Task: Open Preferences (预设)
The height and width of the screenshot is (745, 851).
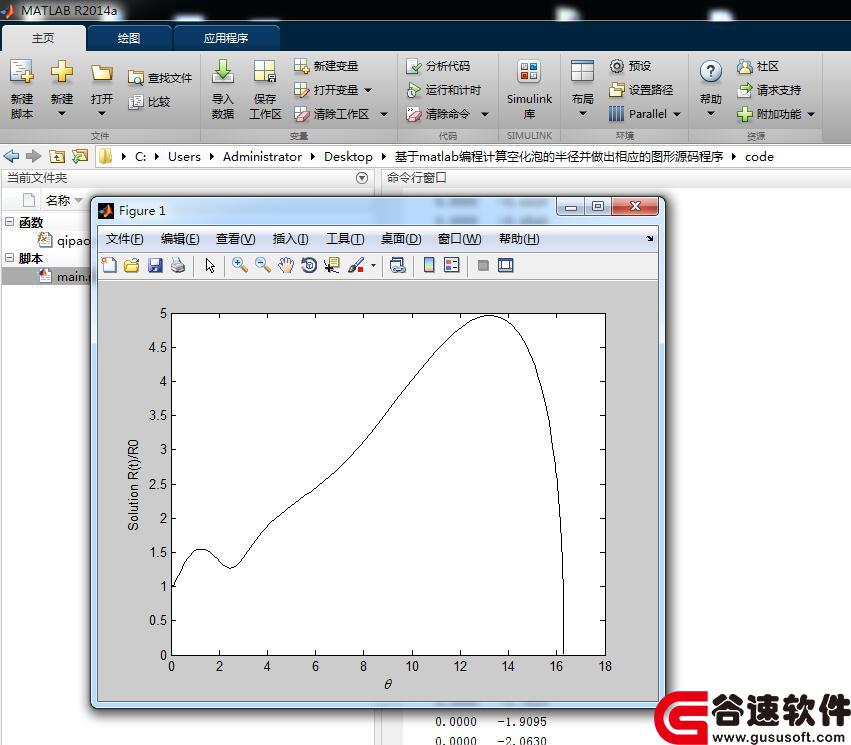Action: tap(630, 66)
